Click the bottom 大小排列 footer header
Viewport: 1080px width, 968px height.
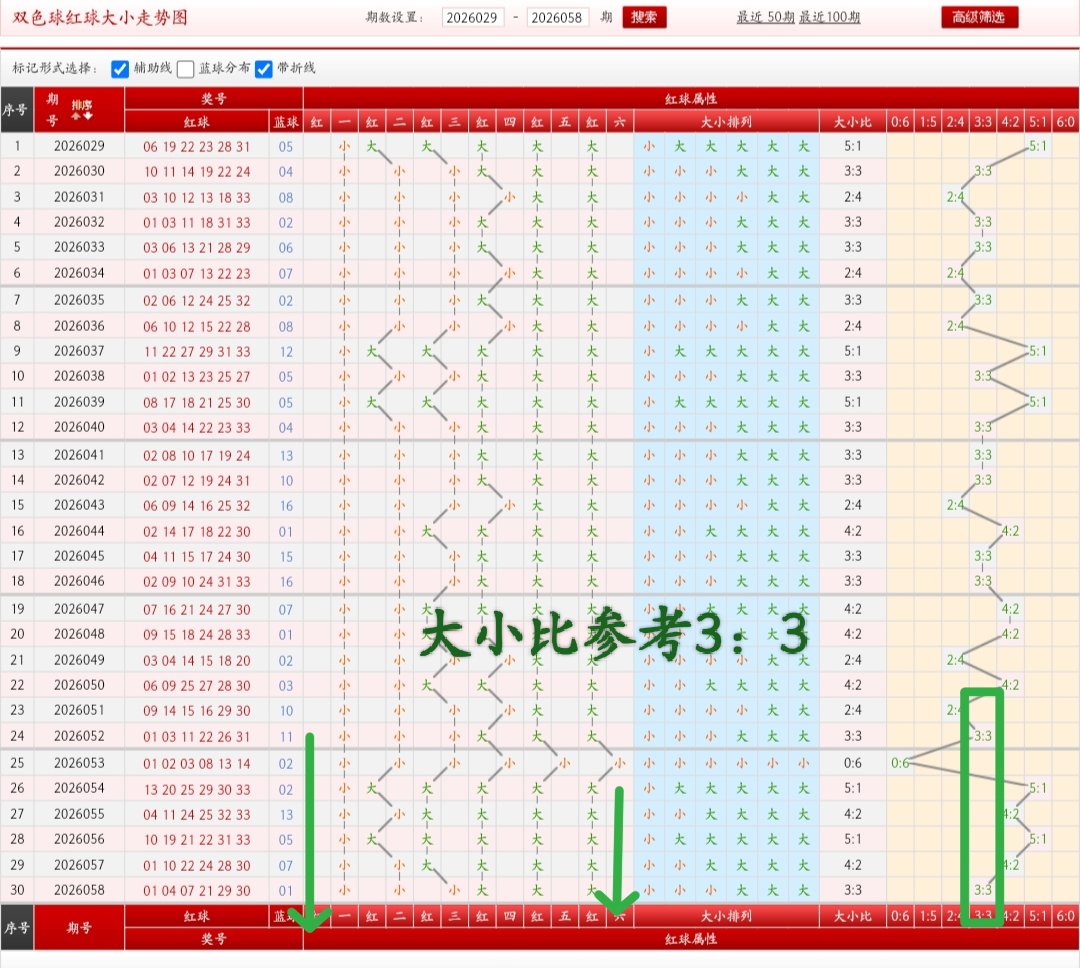click(x=727, y=916)
